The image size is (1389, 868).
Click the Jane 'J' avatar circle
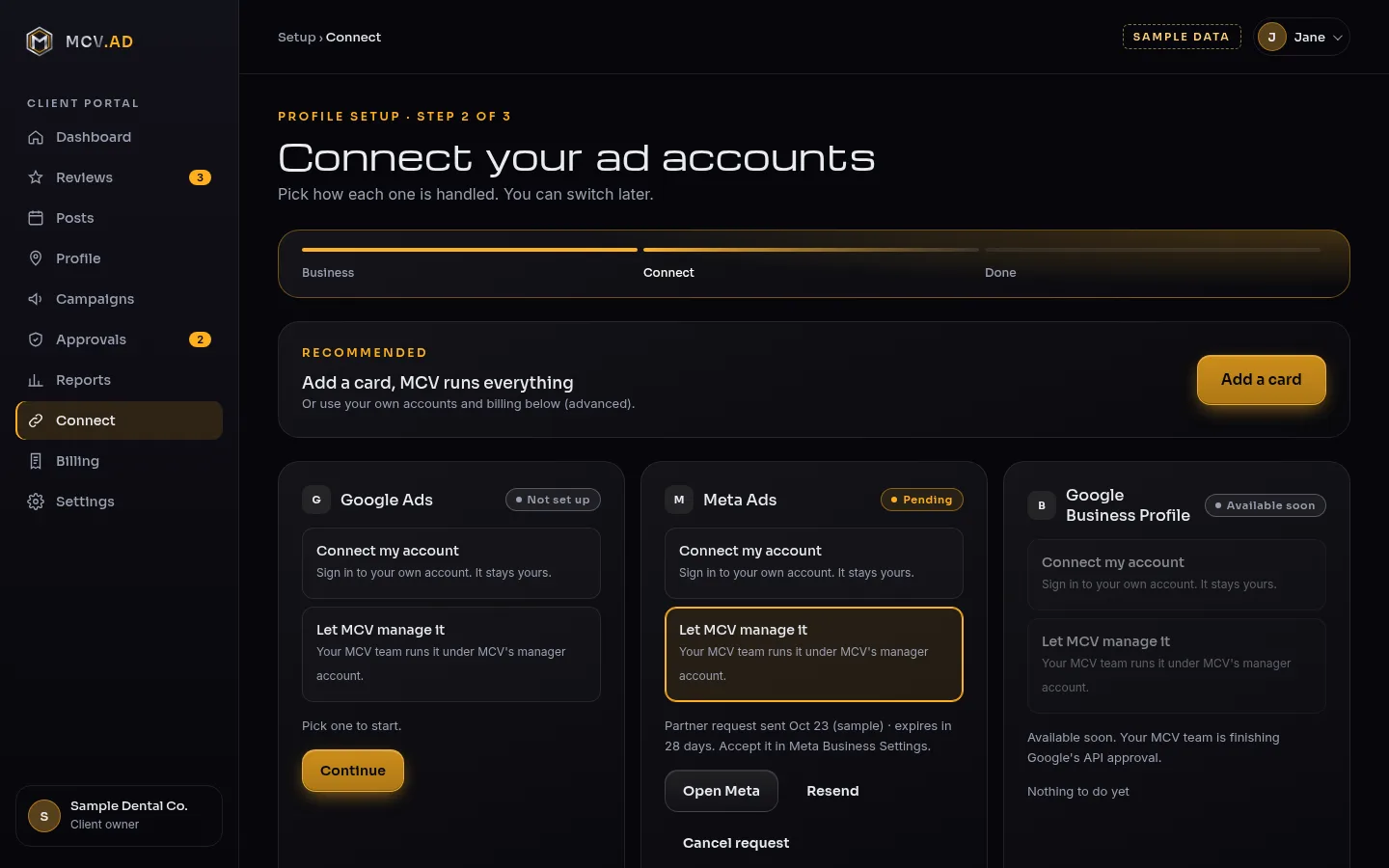point(1272,37)
